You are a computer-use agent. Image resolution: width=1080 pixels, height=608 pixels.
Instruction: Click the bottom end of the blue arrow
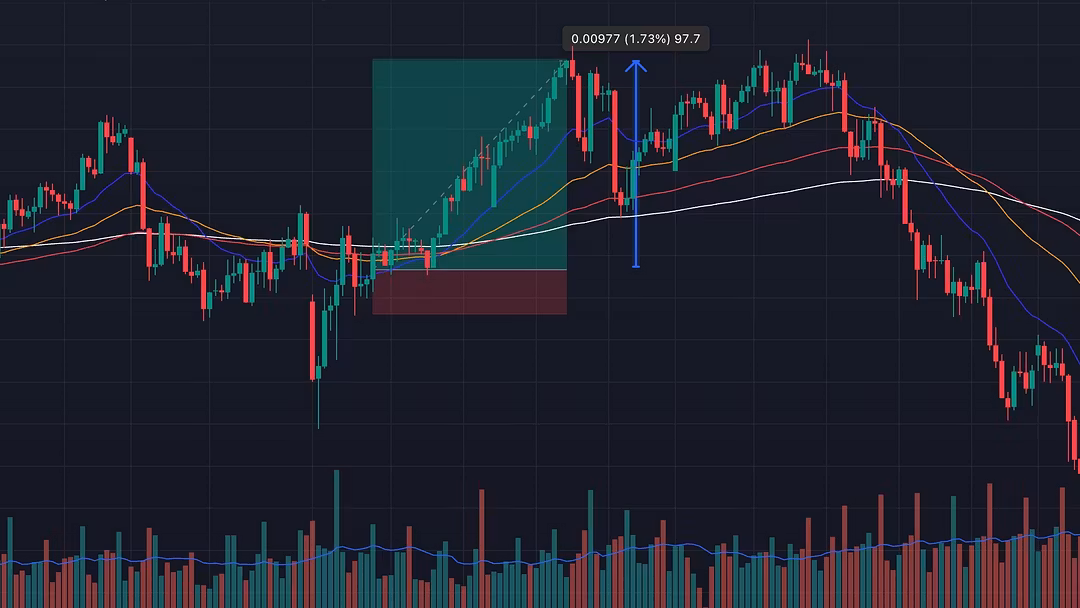pyautogui.click(x=636, y=266)
